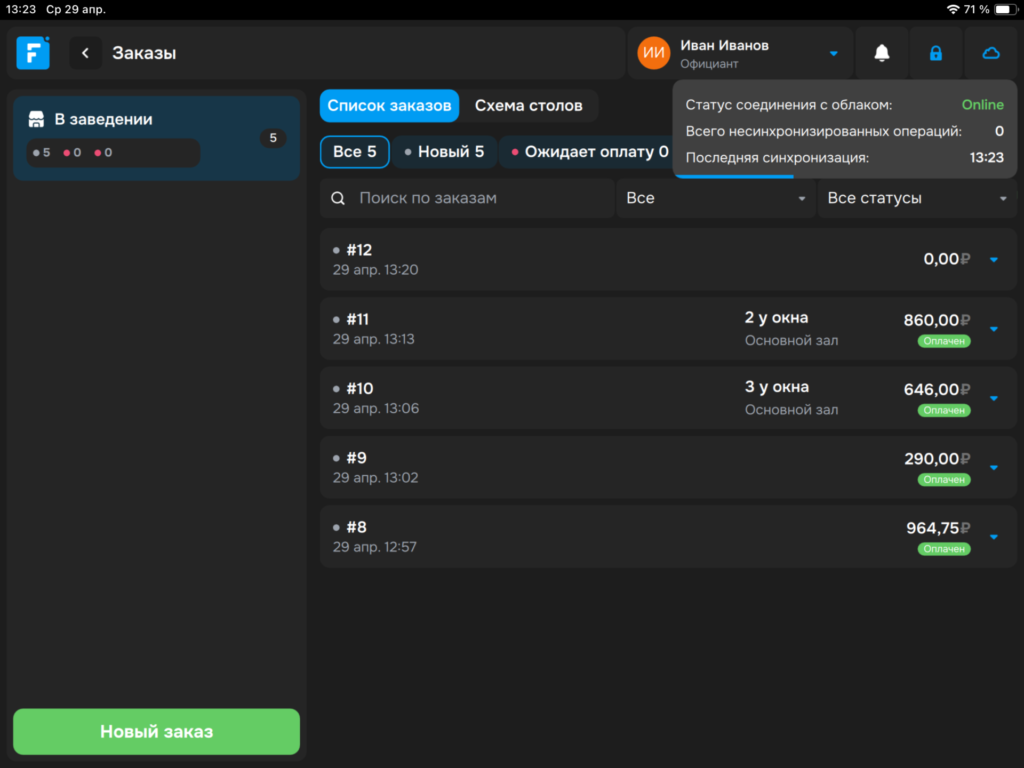Image resolution: width=1024 pixels, height=768 pixels.
Task: Open user menu dropdown arrow
Action: 833,54
